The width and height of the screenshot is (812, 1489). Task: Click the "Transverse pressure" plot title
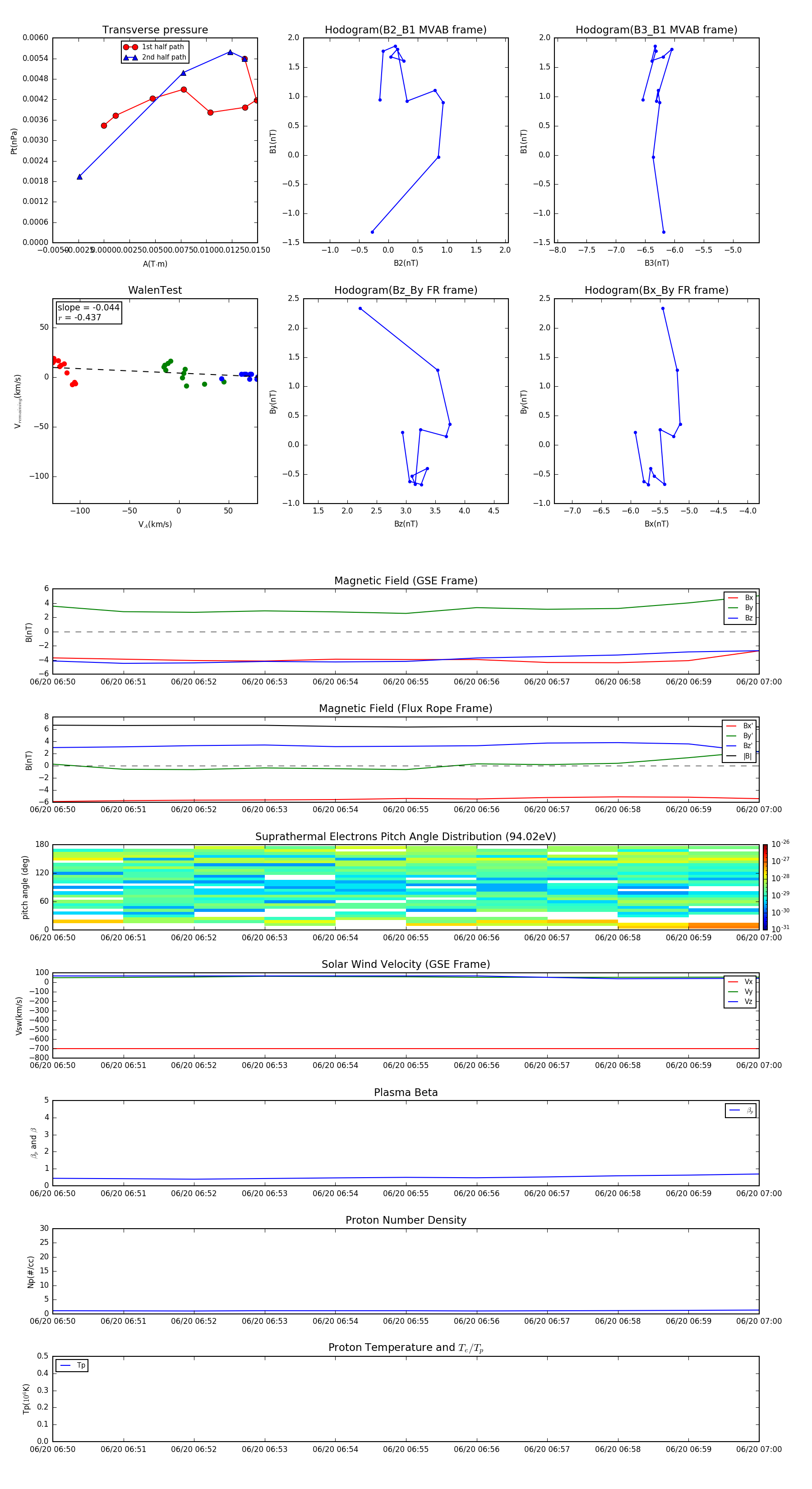pos(155,30)
